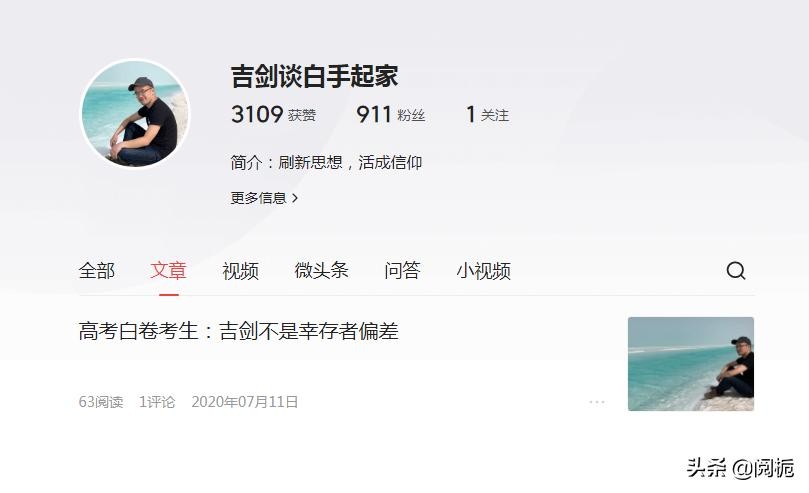Click the 2020年07月11日 publish date
The width and height of the screenshot is (809, 493).
245,402
